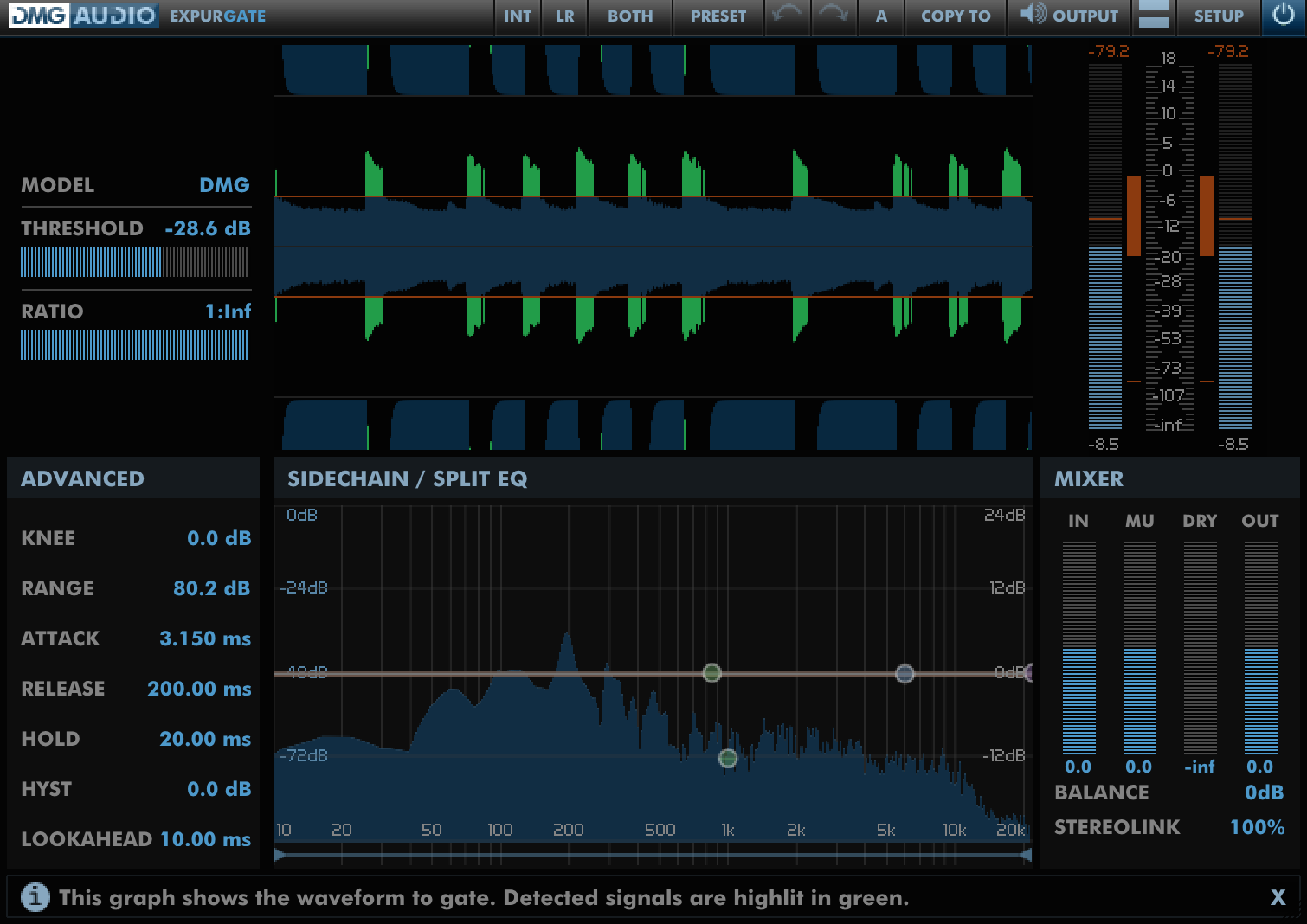Select the green EQ node on the line
This screenshot has height=924, width=1307.
tap(711, 673)
